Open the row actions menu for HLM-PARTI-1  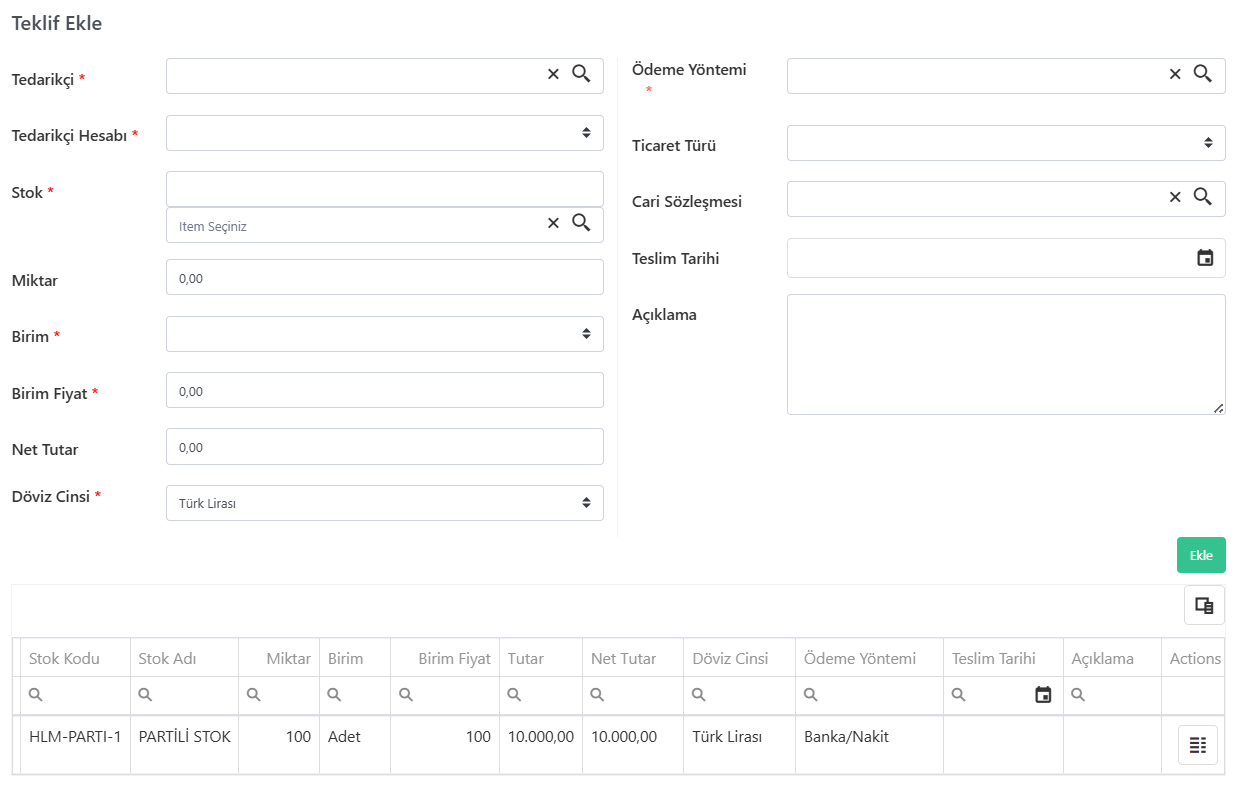tap(1197, 745)
